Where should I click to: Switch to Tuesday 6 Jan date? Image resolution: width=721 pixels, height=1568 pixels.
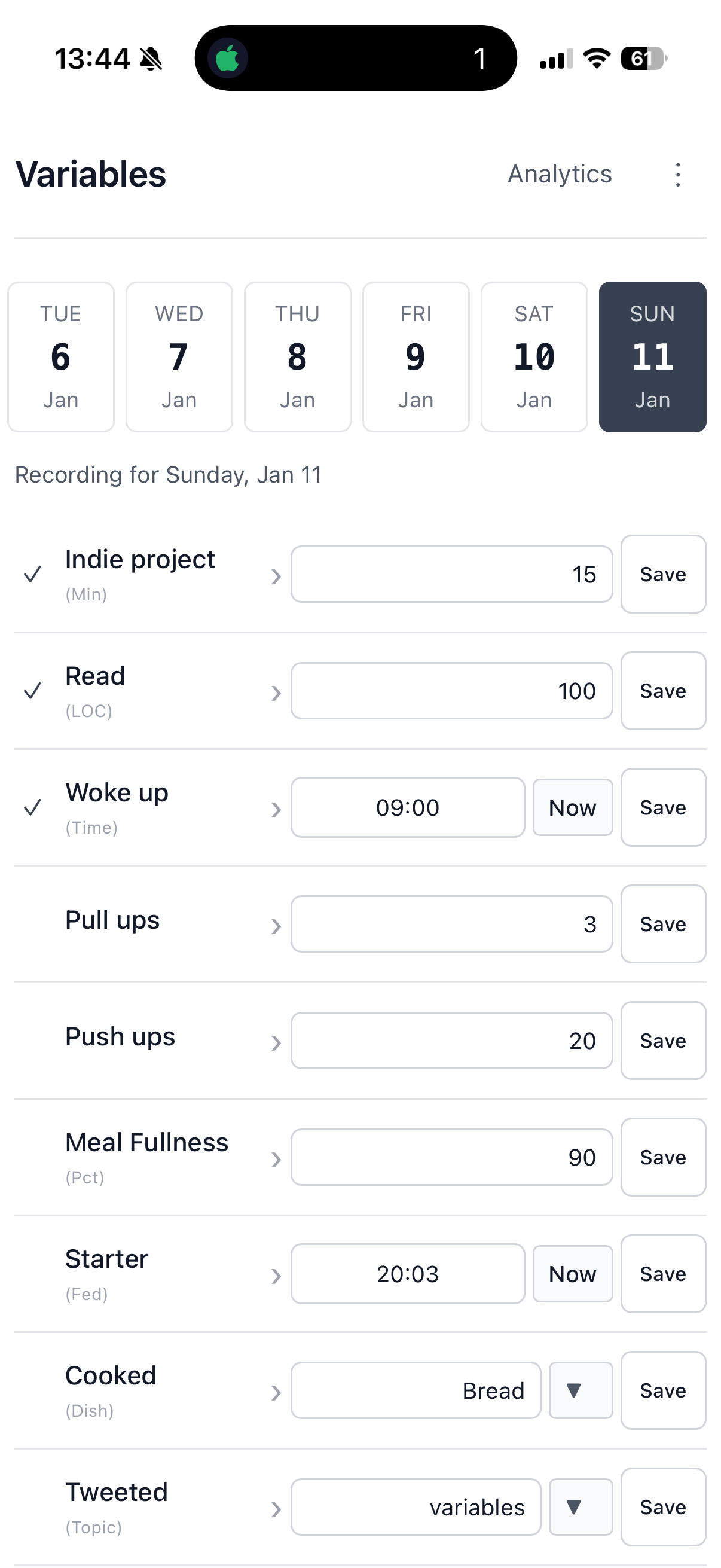pyautogui.click(x=61, y=356)
